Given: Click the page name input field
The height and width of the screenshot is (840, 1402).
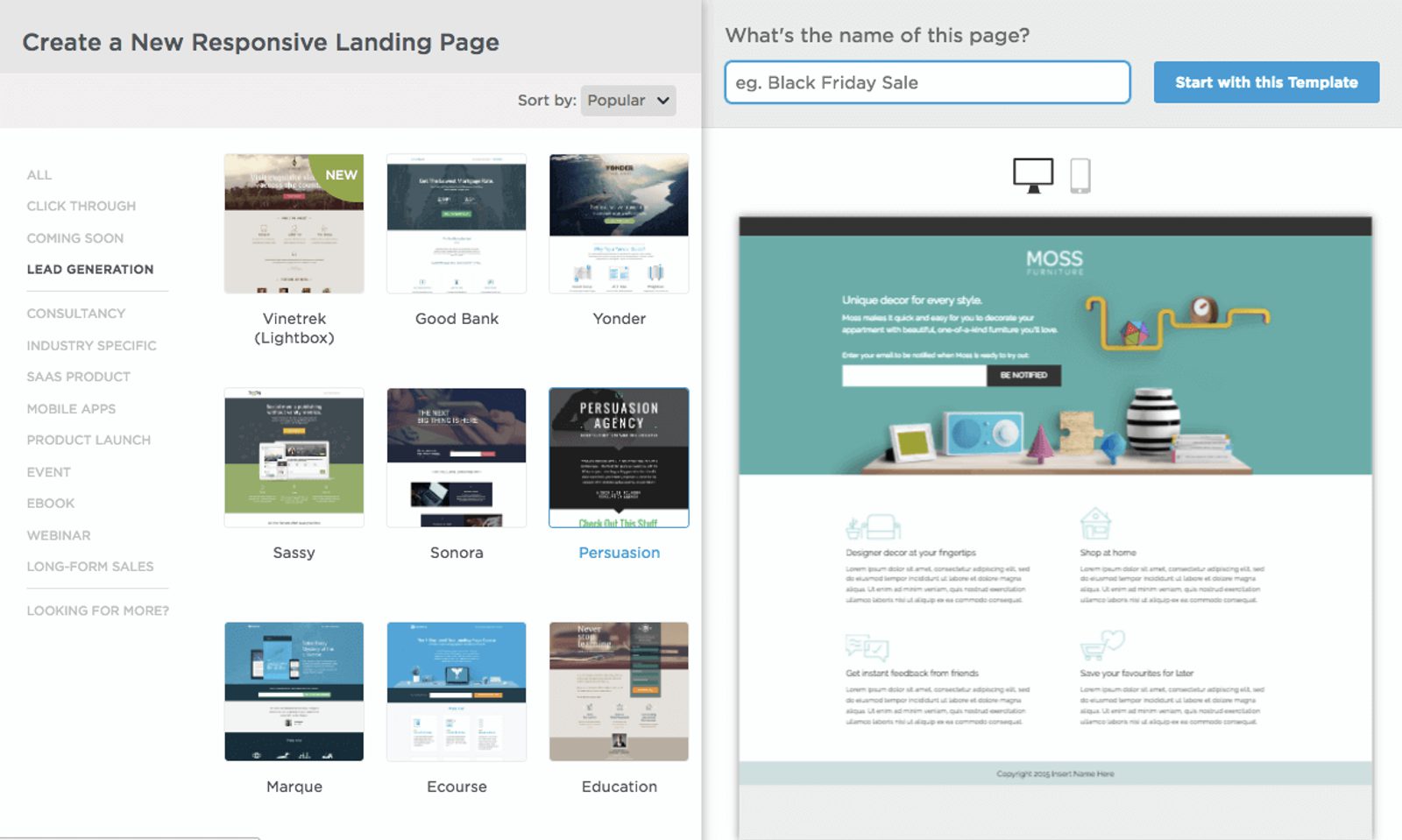Looking at the screenshot, I should click(x=926, y=82).
